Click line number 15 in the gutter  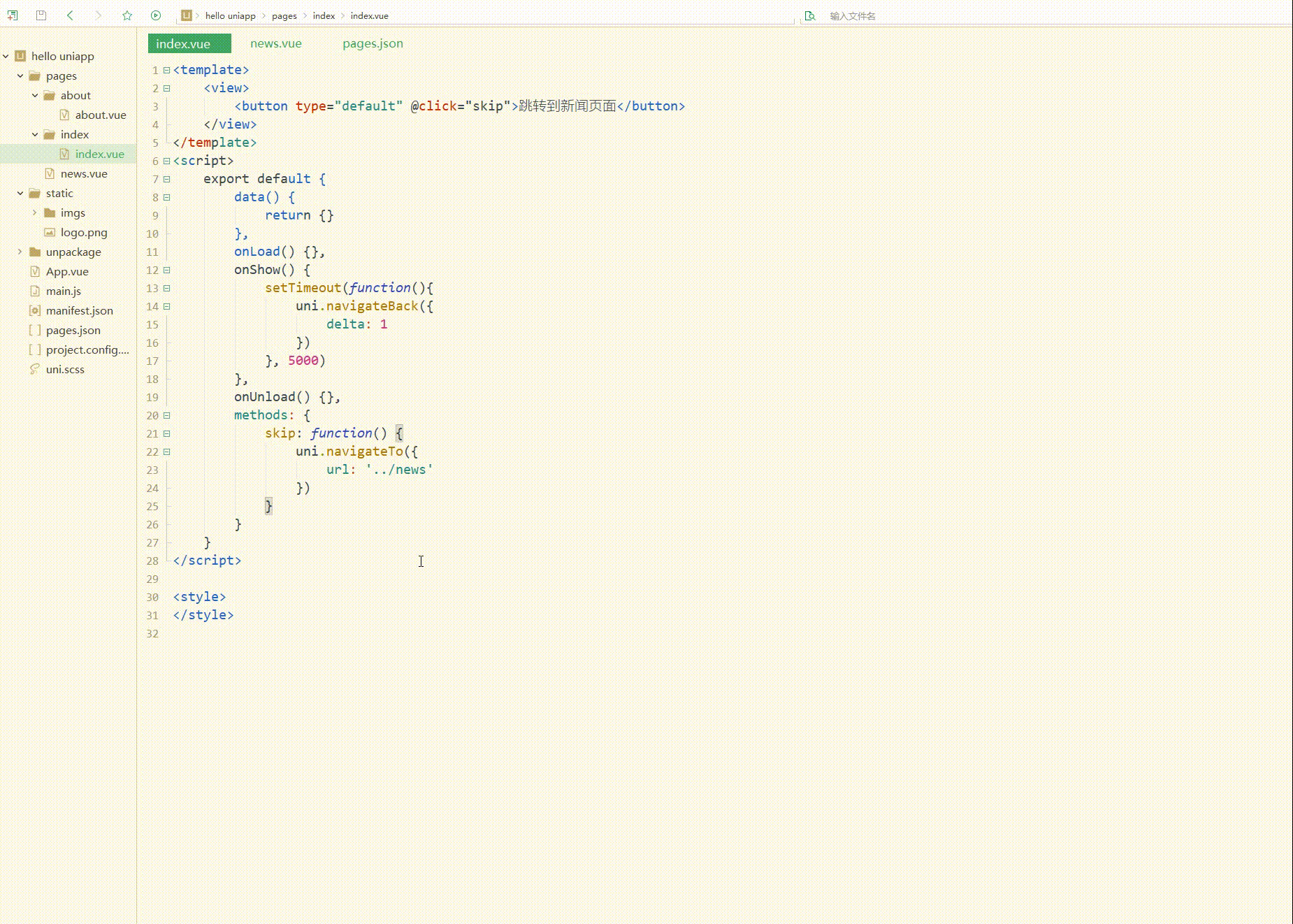(x=152, y=324)
